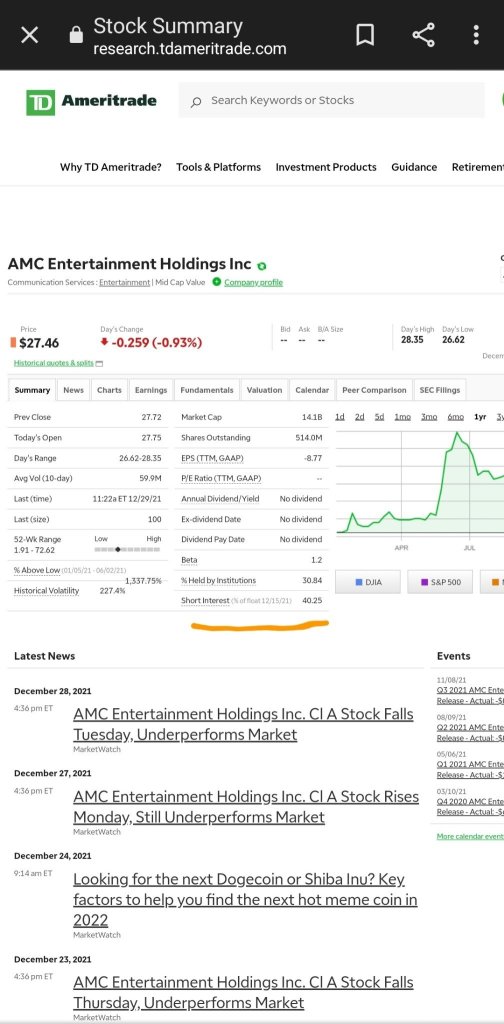This screenshot has height=1024, width=504.
Task: Click the Short Interest label
Action: pos(206,600)
